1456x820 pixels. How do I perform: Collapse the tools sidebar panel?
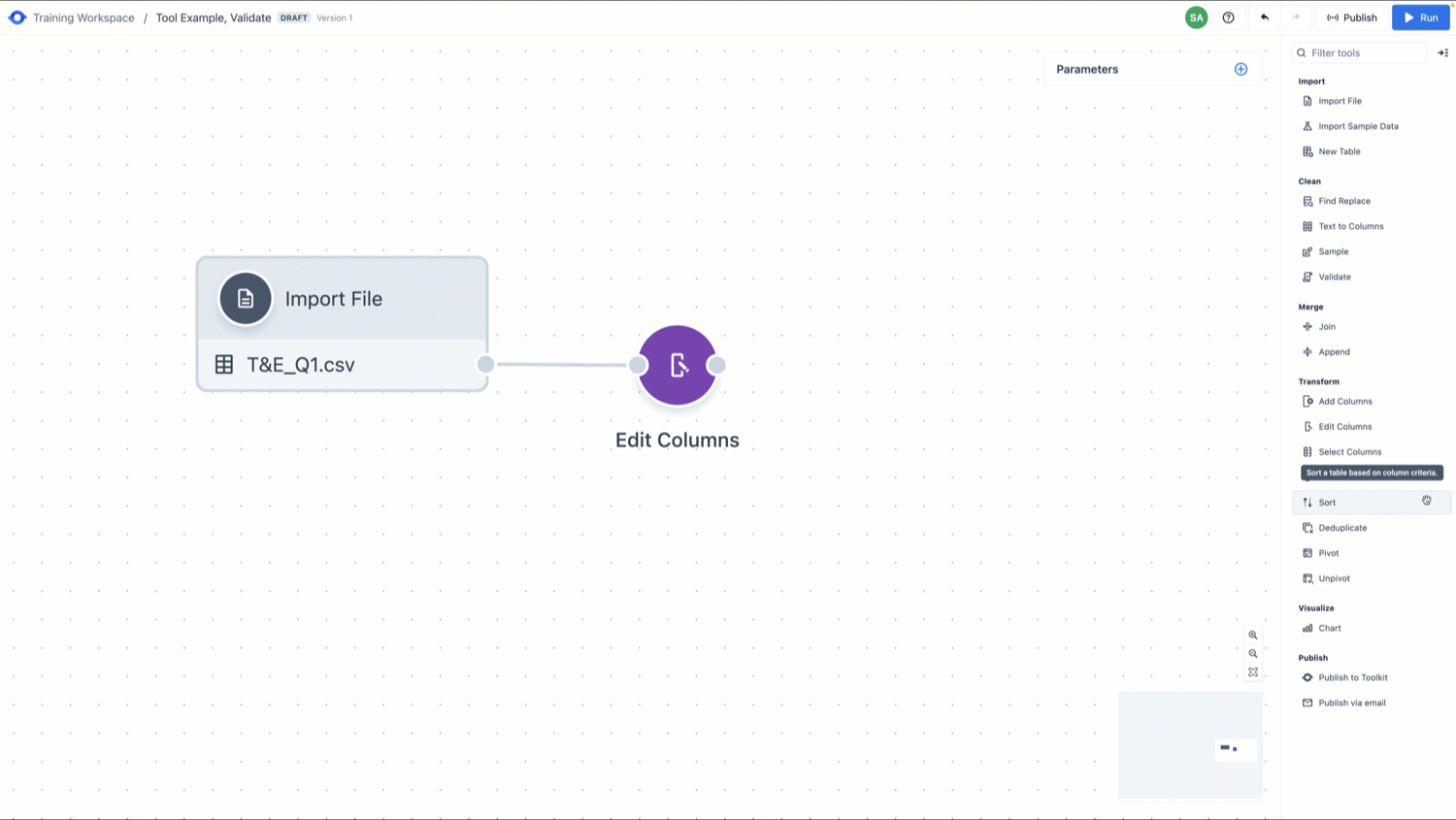click(1443, 53)
